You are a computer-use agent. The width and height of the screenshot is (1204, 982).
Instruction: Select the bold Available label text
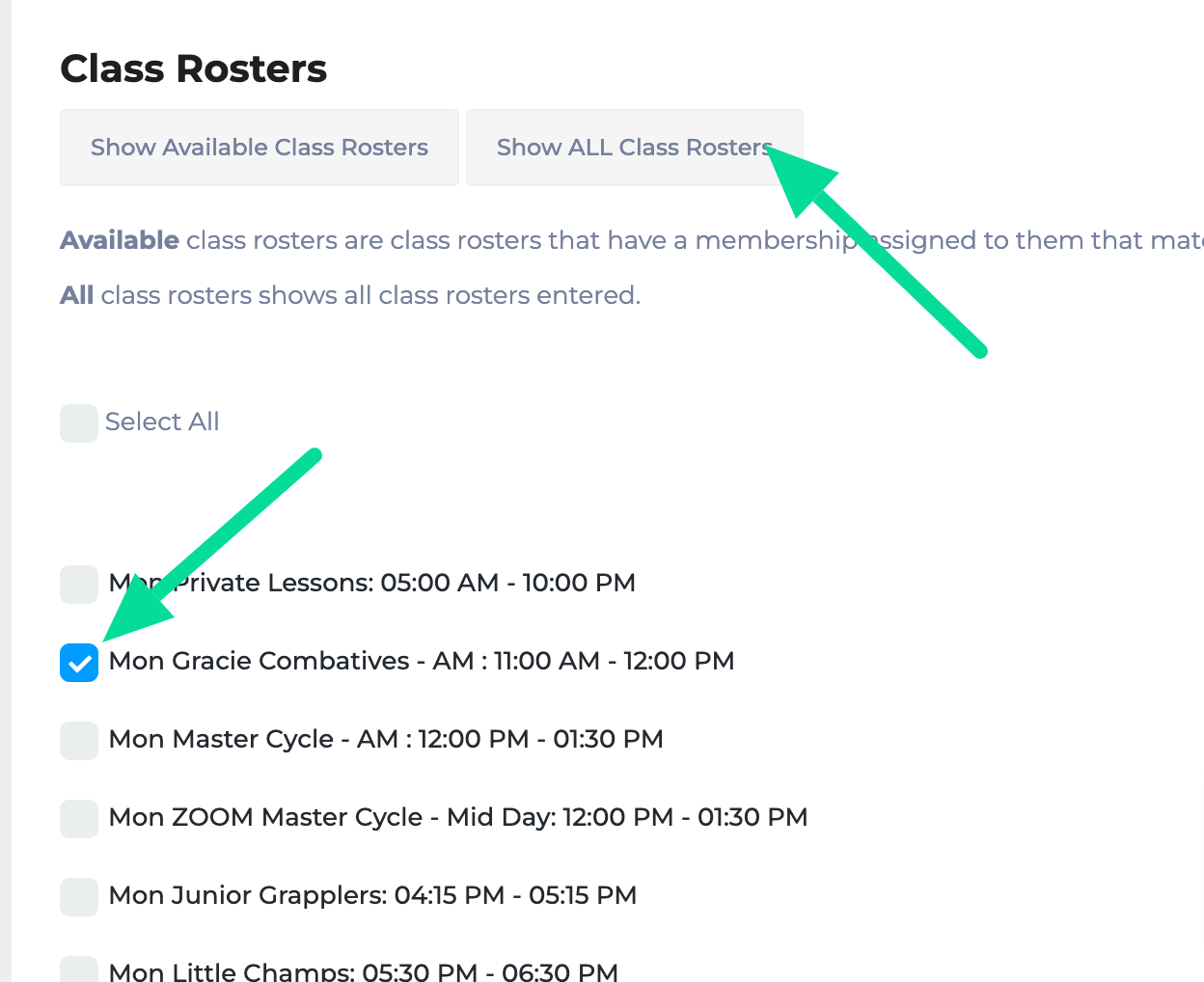click(x=119, y=239)
